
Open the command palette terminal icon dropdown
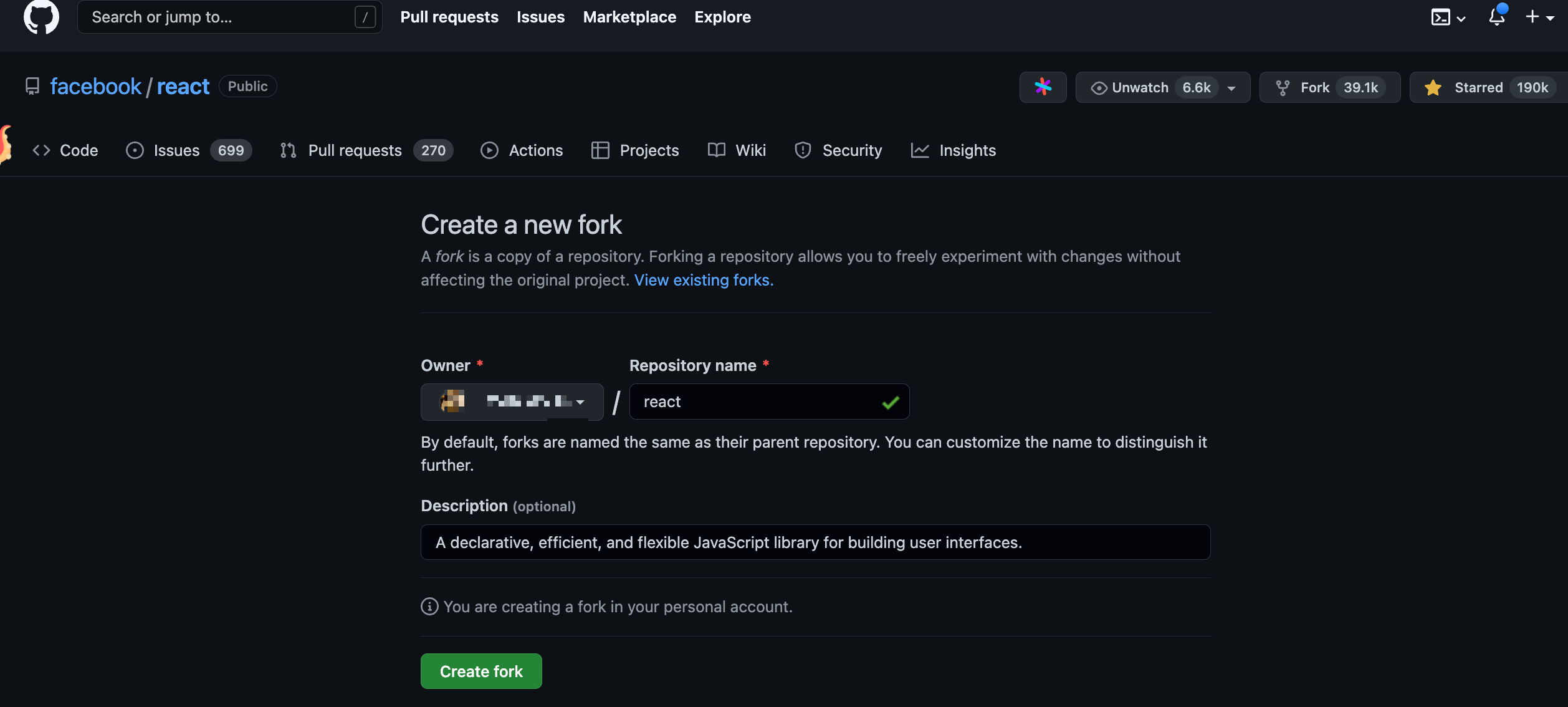[x=1448, y=17]
